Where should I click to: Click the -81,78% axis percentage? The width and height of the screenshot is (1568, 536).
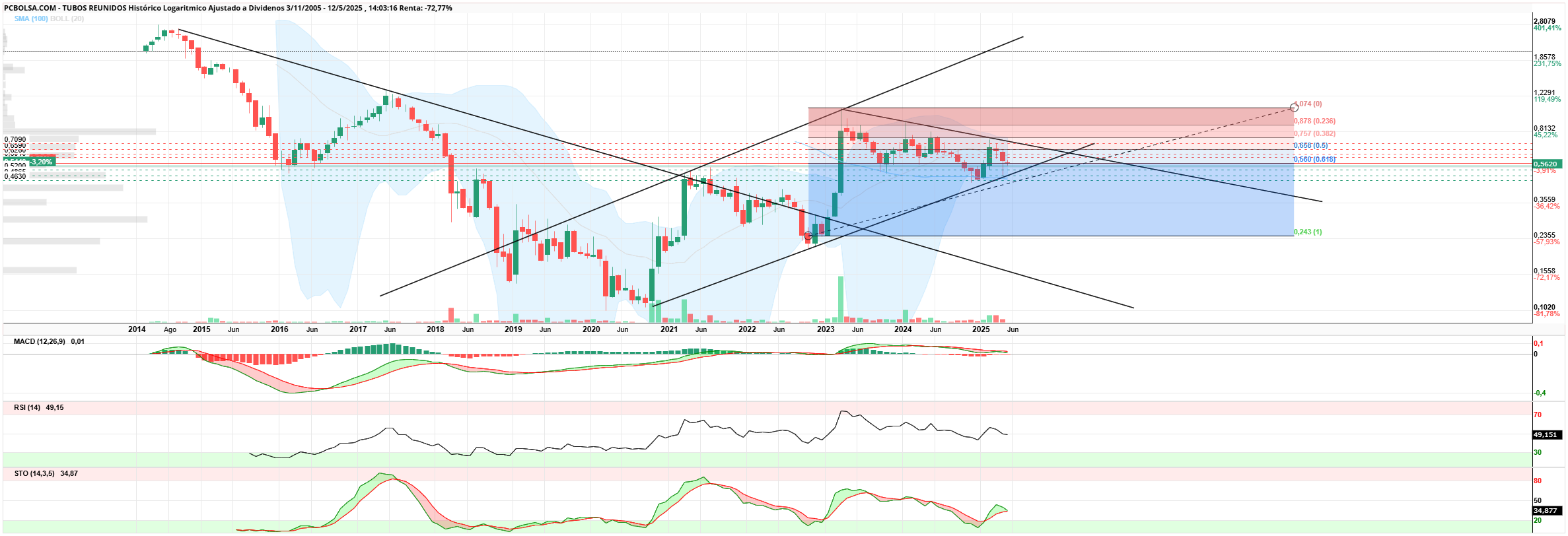click(x=1547, y=314)
